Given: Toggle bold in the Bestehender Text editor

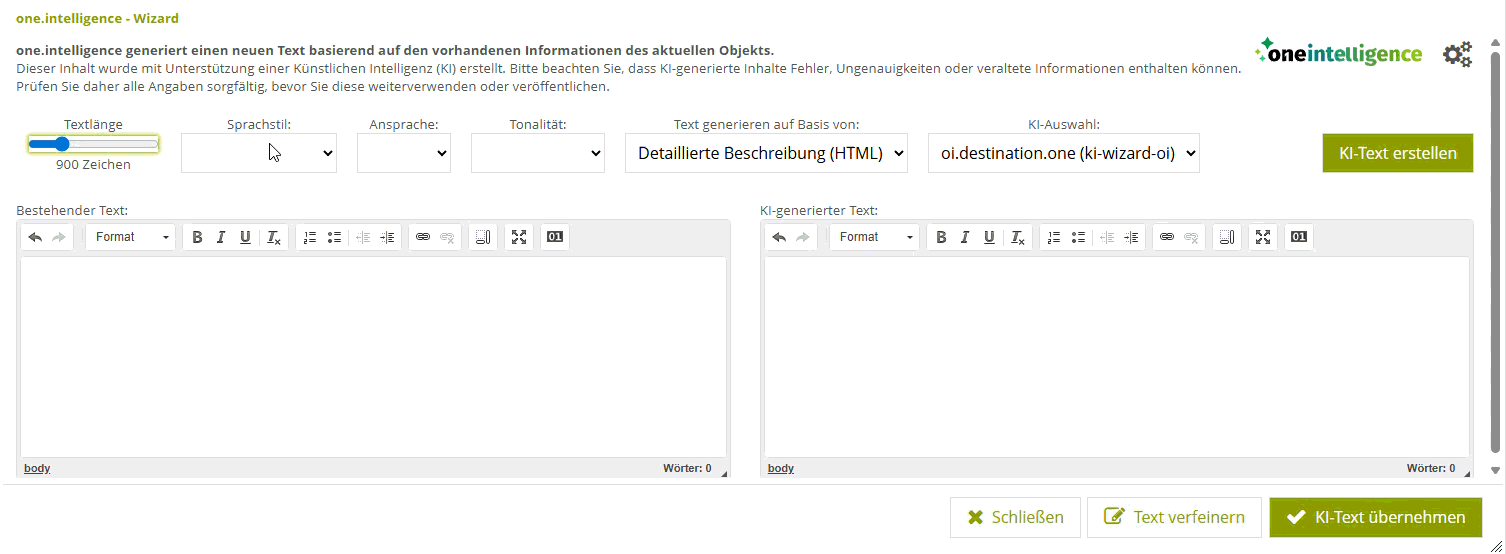Looking at the screenshot, I should click(x=197, y=237).
